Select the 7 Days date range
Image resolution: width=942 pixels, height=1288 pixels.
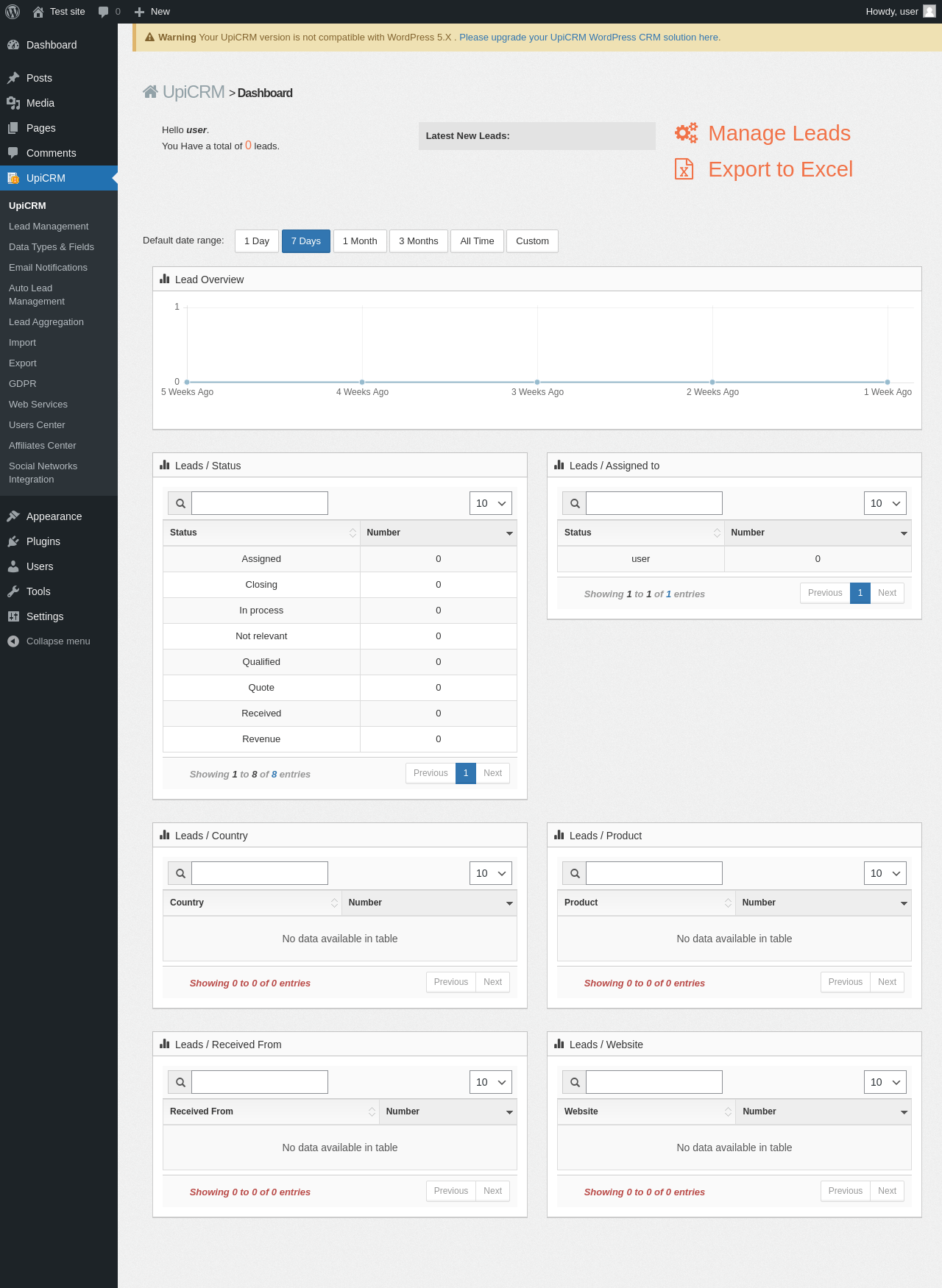coord(306,241)
